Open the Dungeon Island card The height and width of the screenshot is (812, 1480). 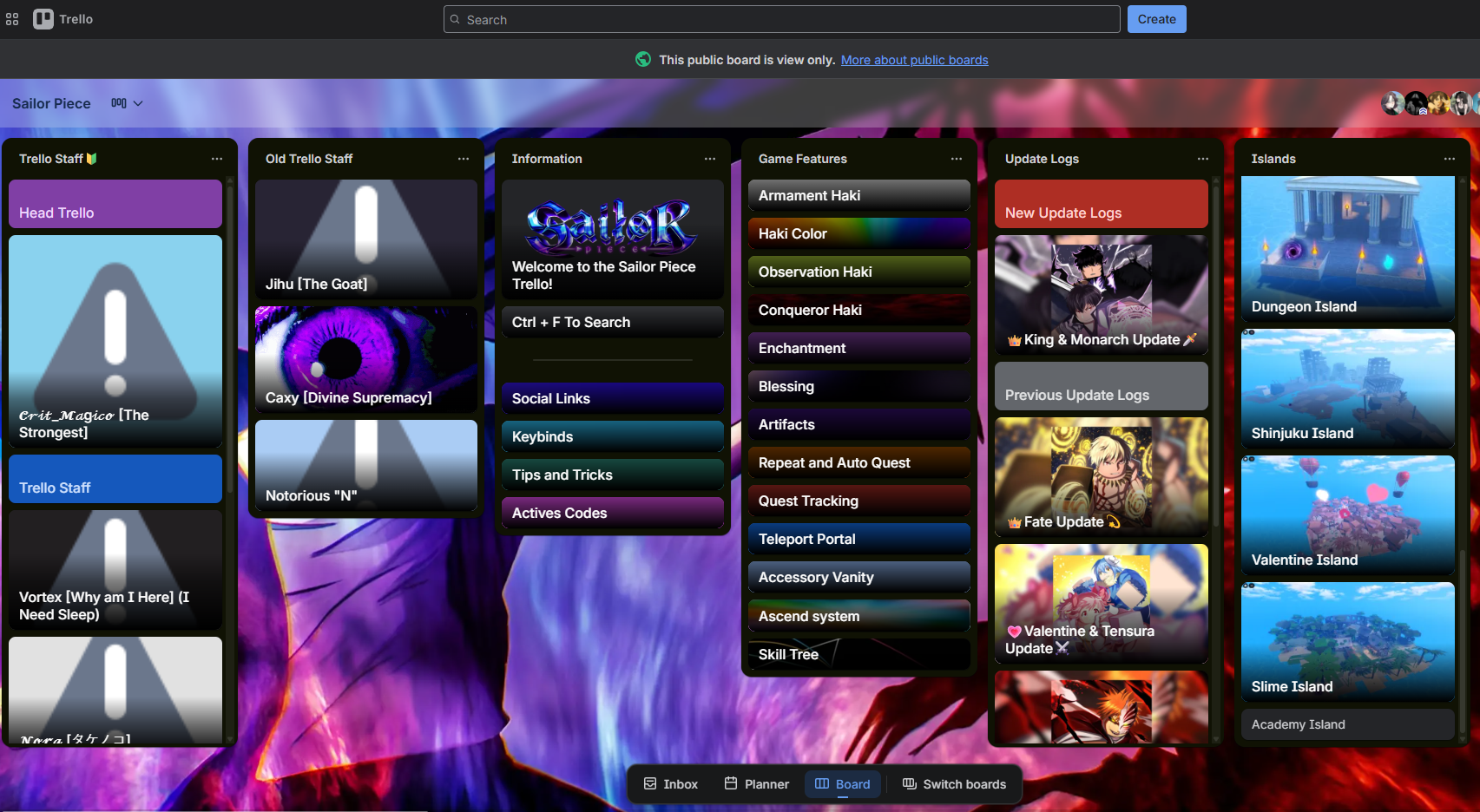coord(1347,249)
